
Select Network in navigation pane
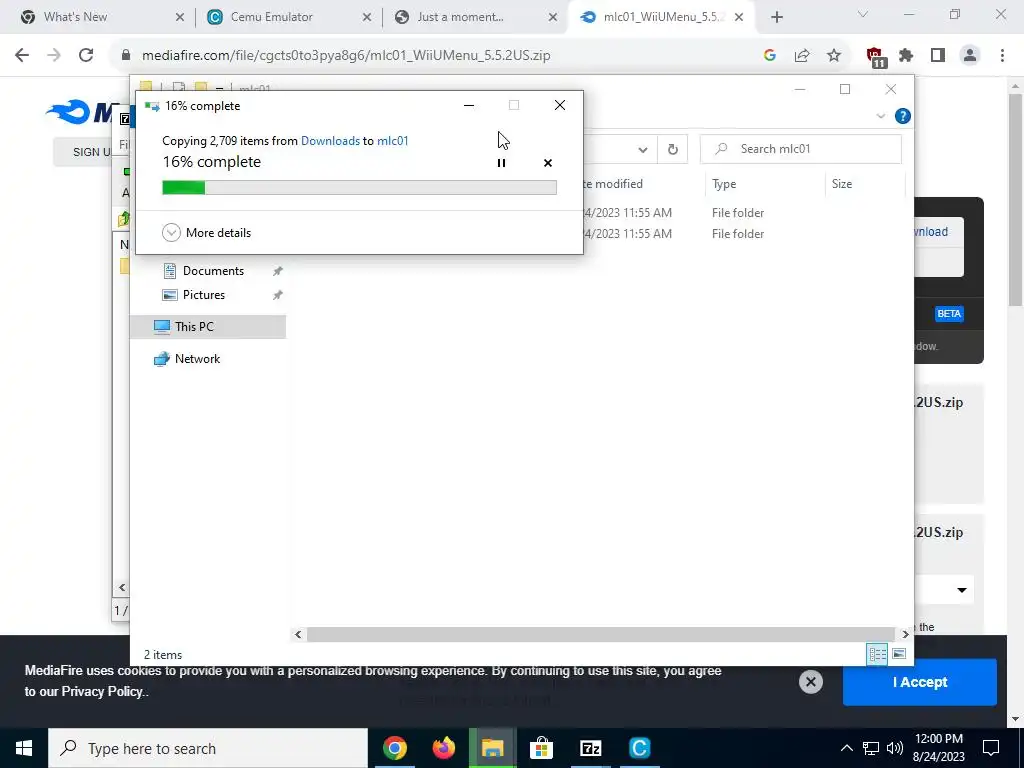[197, 359]
